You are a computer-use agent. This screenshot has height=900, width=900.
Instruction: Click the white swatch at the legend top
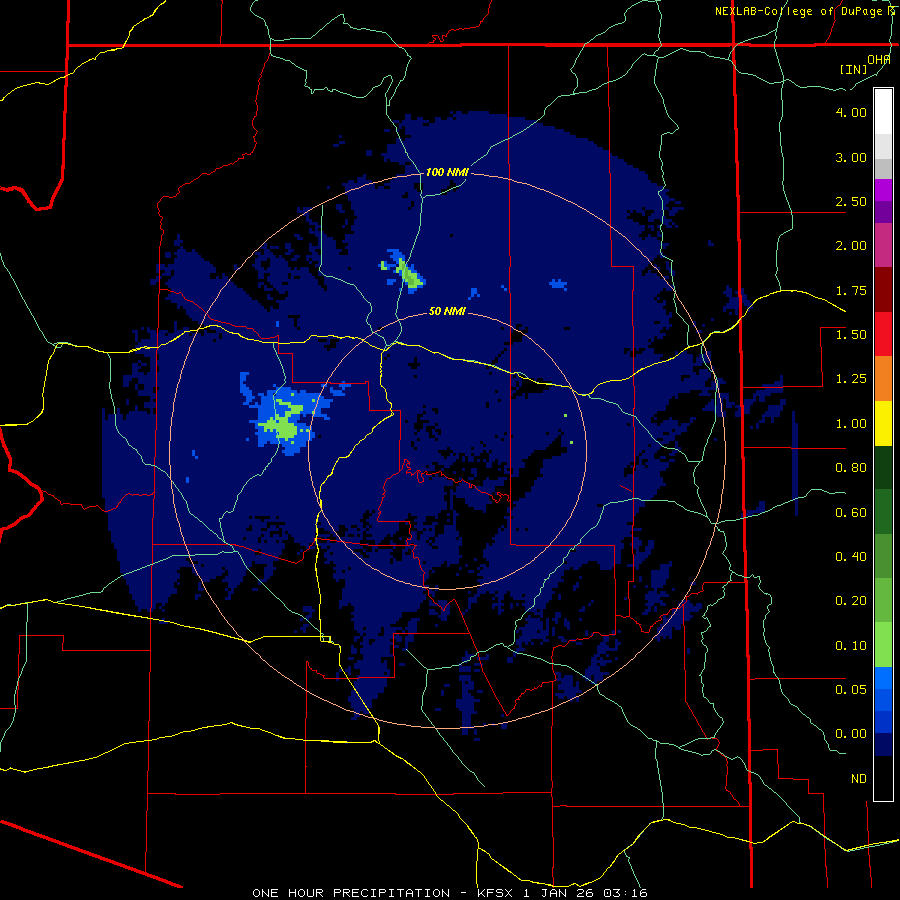pos(883,111)
